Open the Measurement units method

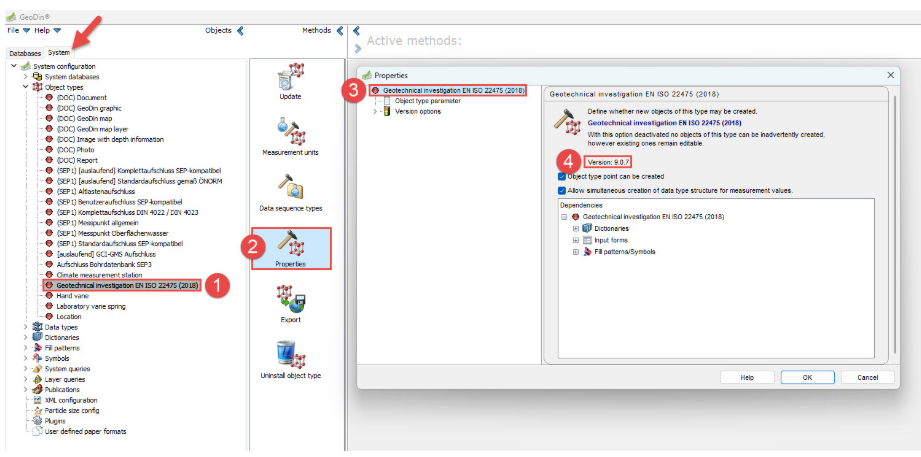[x=290, y=132]
